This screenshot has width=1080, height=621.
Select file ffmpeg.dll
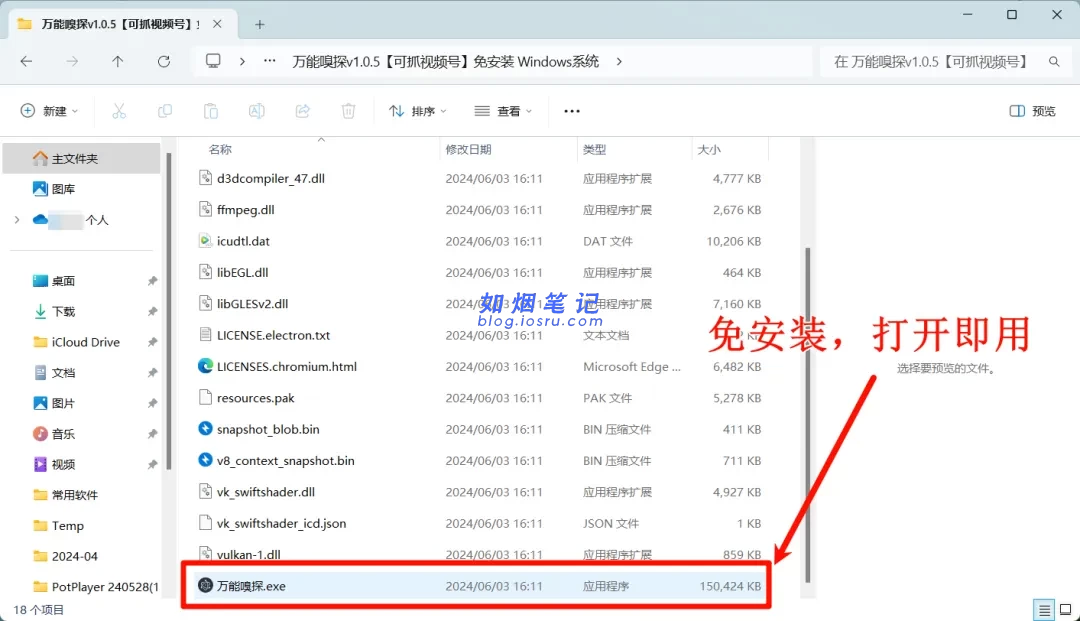pos(245,209)
